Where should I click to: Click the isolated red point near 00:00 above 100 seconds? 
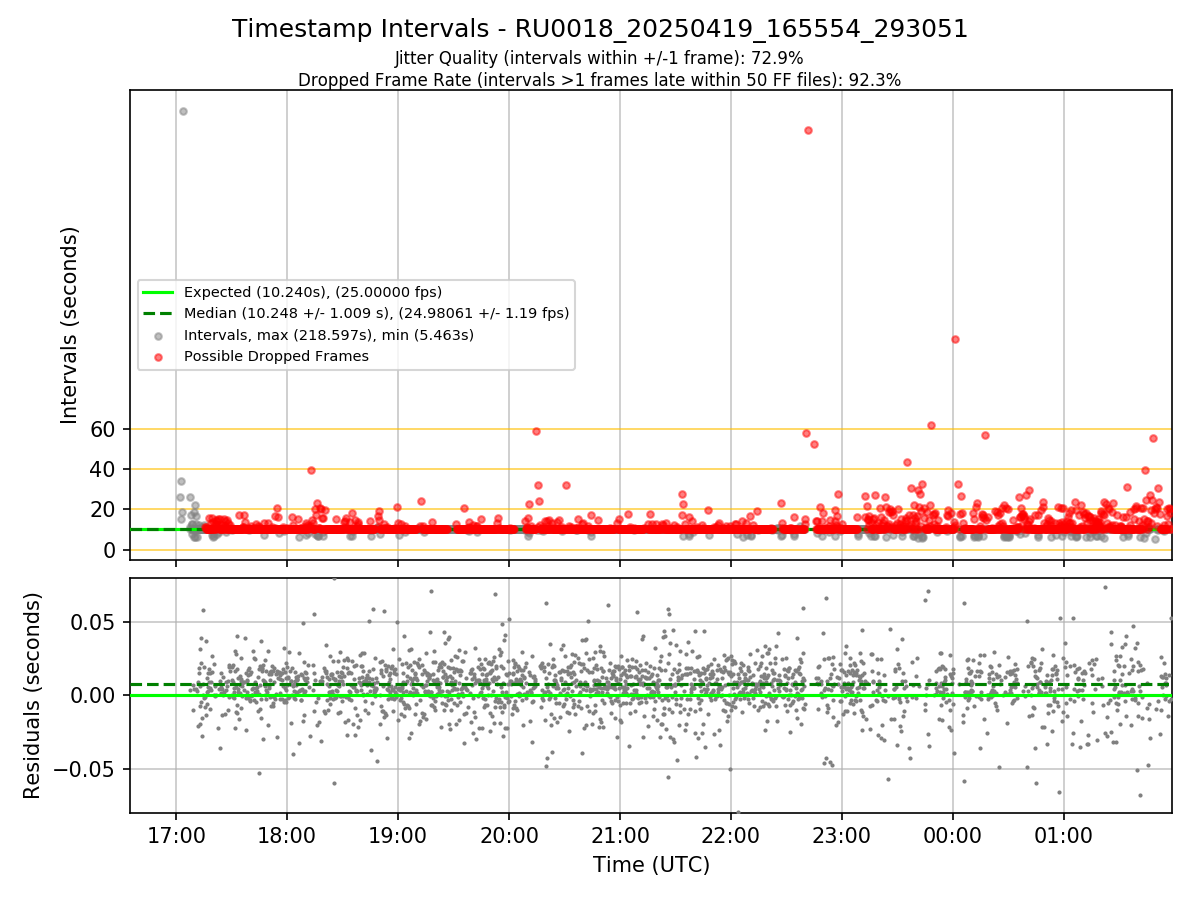coord(955,339)
